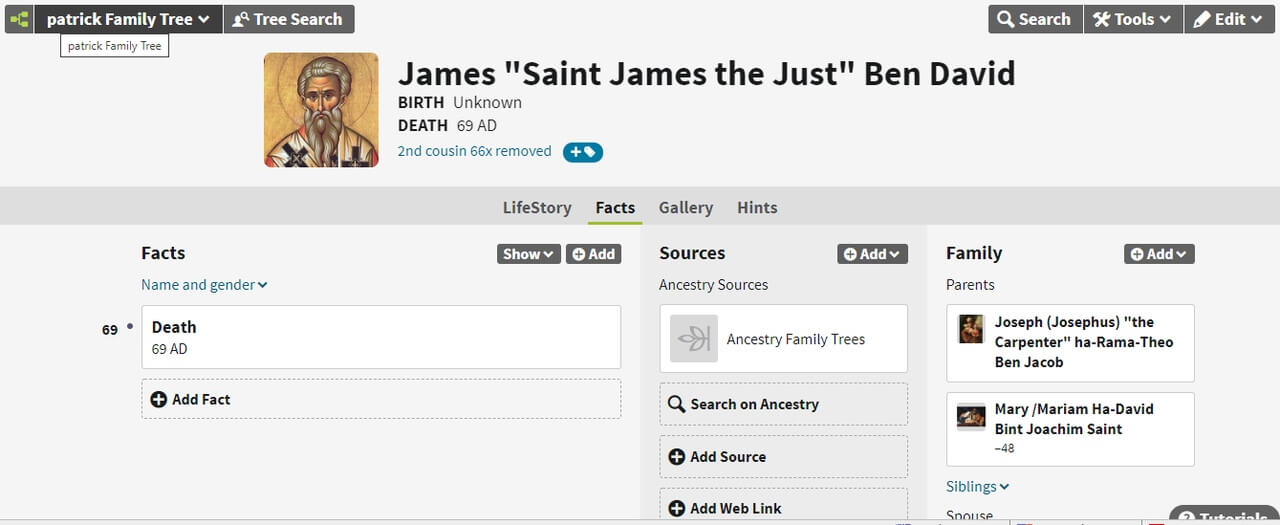
Task: Click the Add Fact plus button
Action: click(159, 399)
